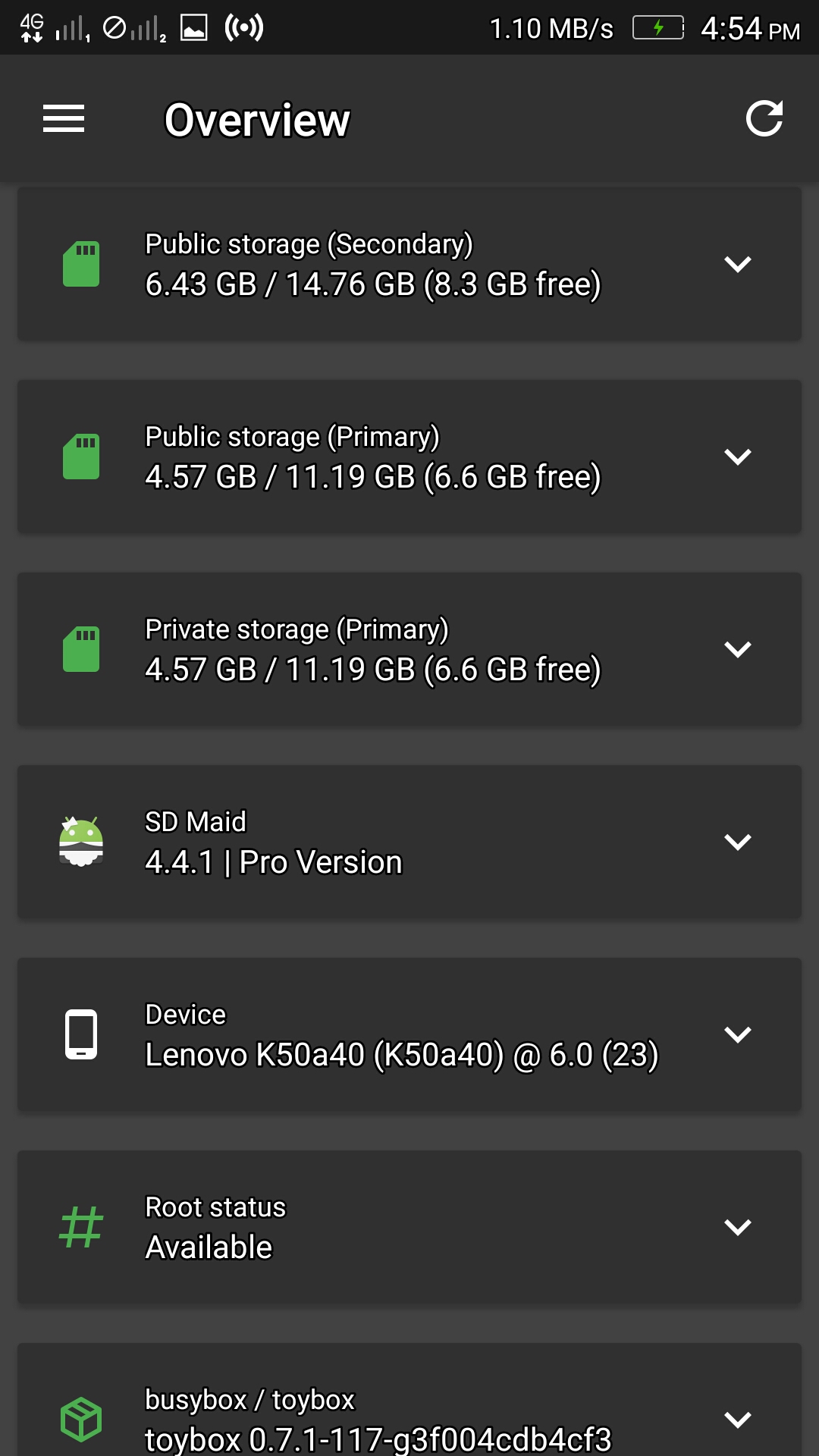Tap the green SD card icon for Private storage (Primary)

(x=81, y=649)
